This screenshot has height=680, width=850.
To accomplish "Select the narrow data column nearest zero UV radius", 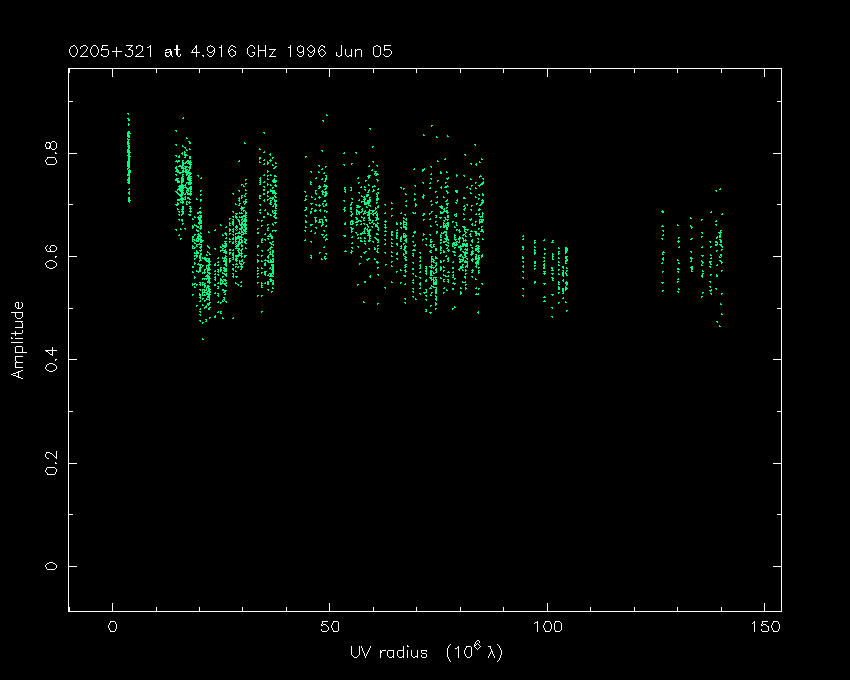I will tap(128, 160).
